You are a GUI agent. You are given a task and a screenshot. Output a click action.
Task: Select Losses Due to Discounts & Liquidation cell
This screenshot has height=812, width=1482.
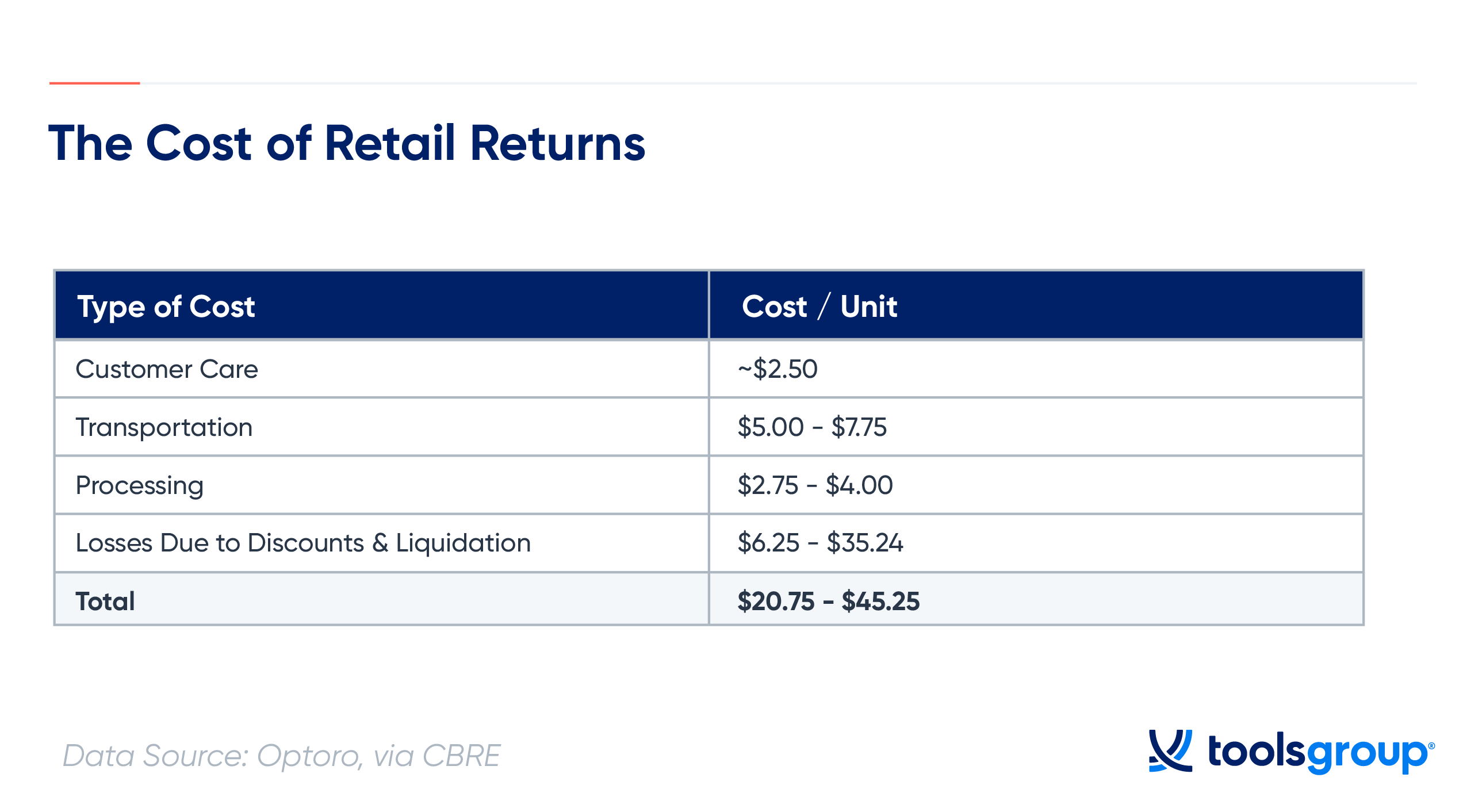point(381,543)
